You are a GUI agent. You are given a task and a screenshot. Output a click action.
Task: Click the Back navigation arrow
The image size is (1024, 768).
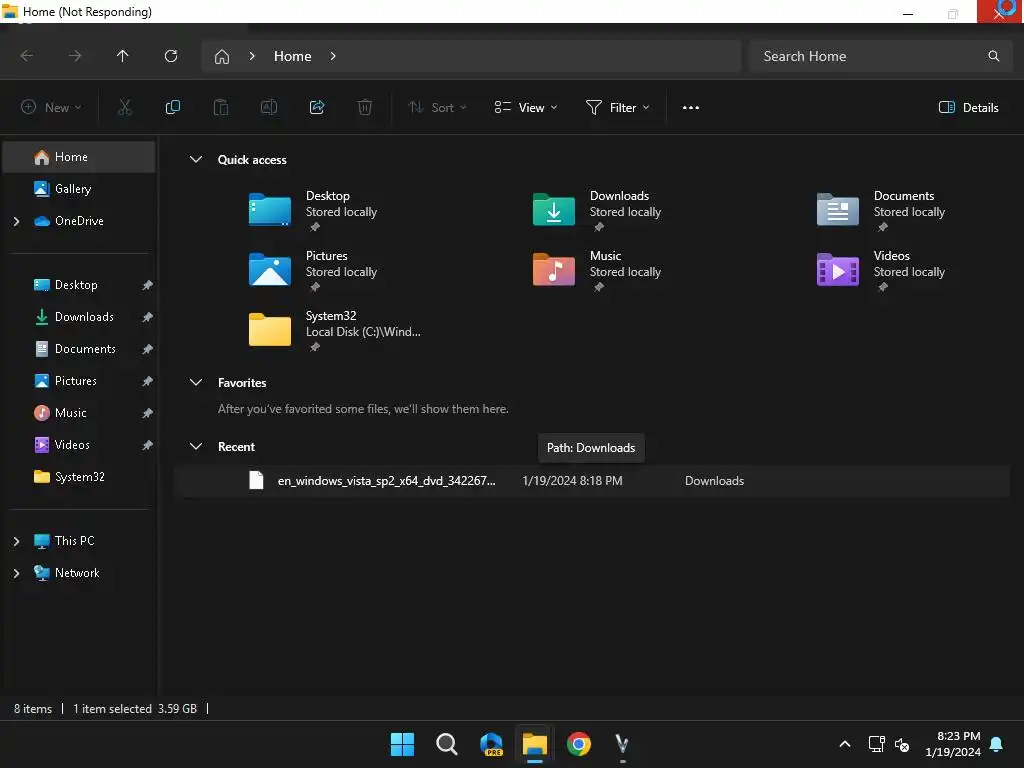click(27, 56)
